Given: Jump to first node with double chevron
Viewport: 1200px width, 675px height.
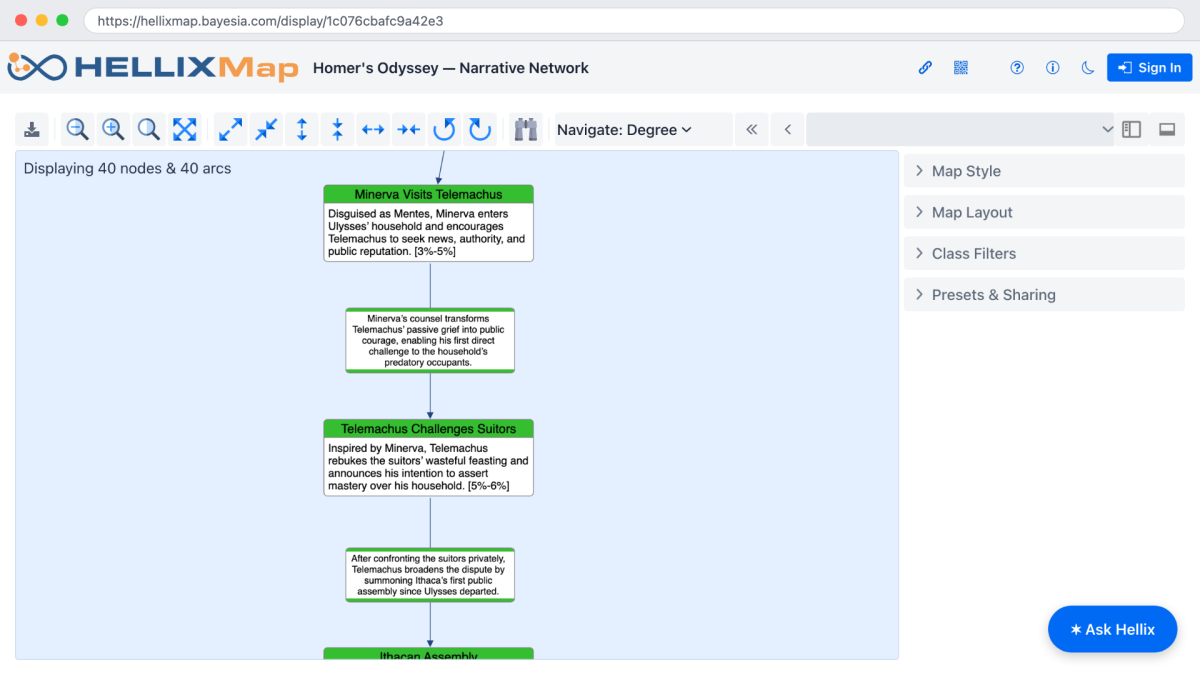Looking at the screenshot, I should [752, 129].
